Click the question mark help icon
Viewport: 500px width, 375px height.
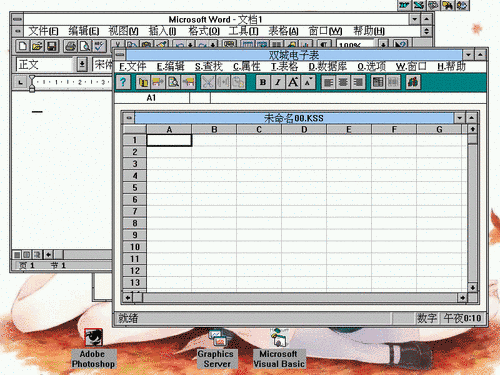pos(123,82)
